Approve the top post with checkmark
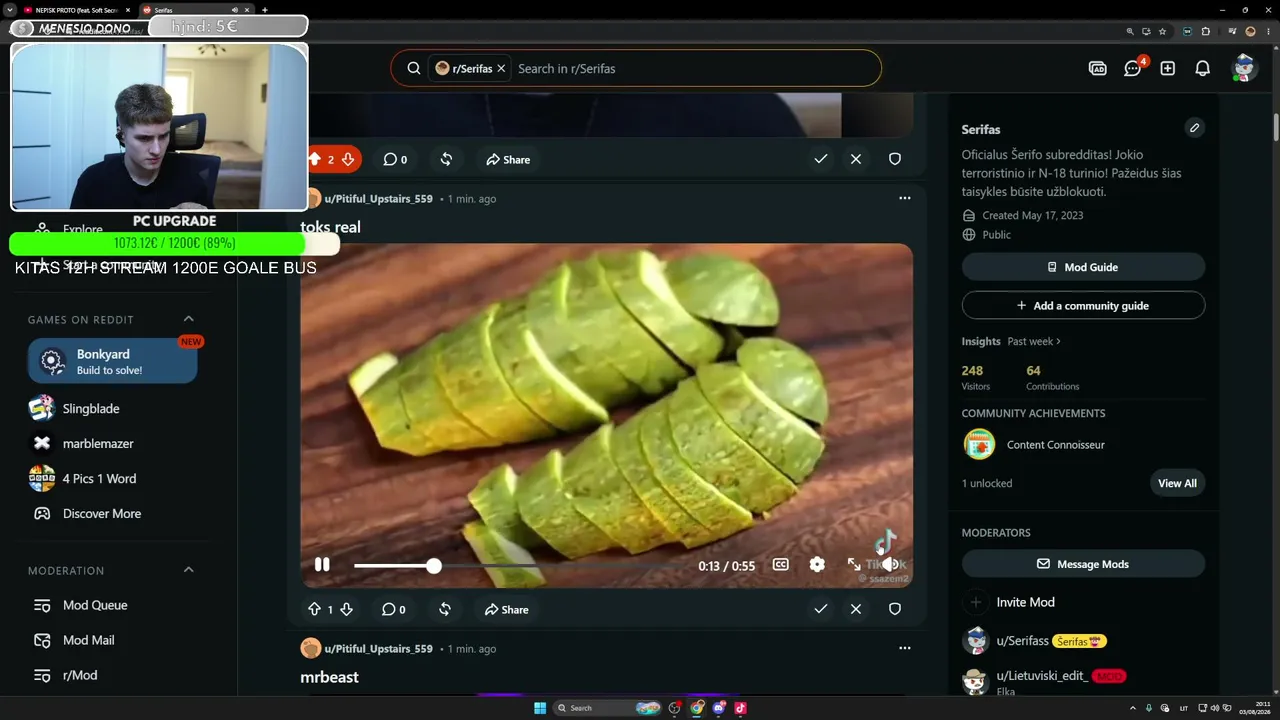The width and height of the screenshot is (1280, 720). [x=821, y=159]
